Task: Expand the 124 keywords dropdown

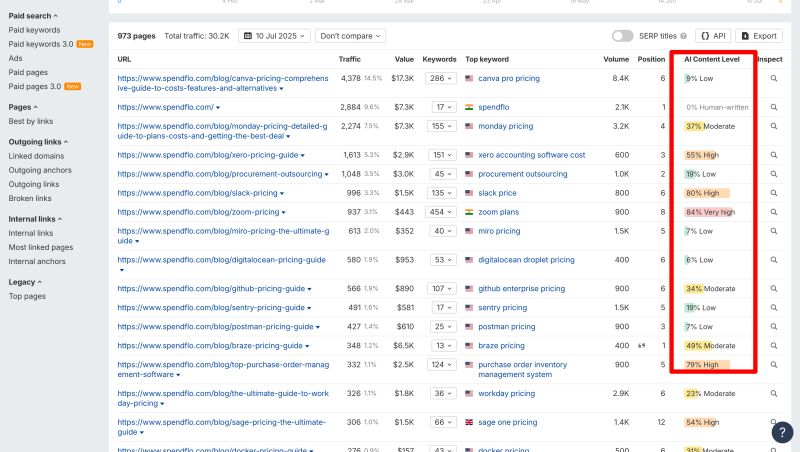Action: 442,365
